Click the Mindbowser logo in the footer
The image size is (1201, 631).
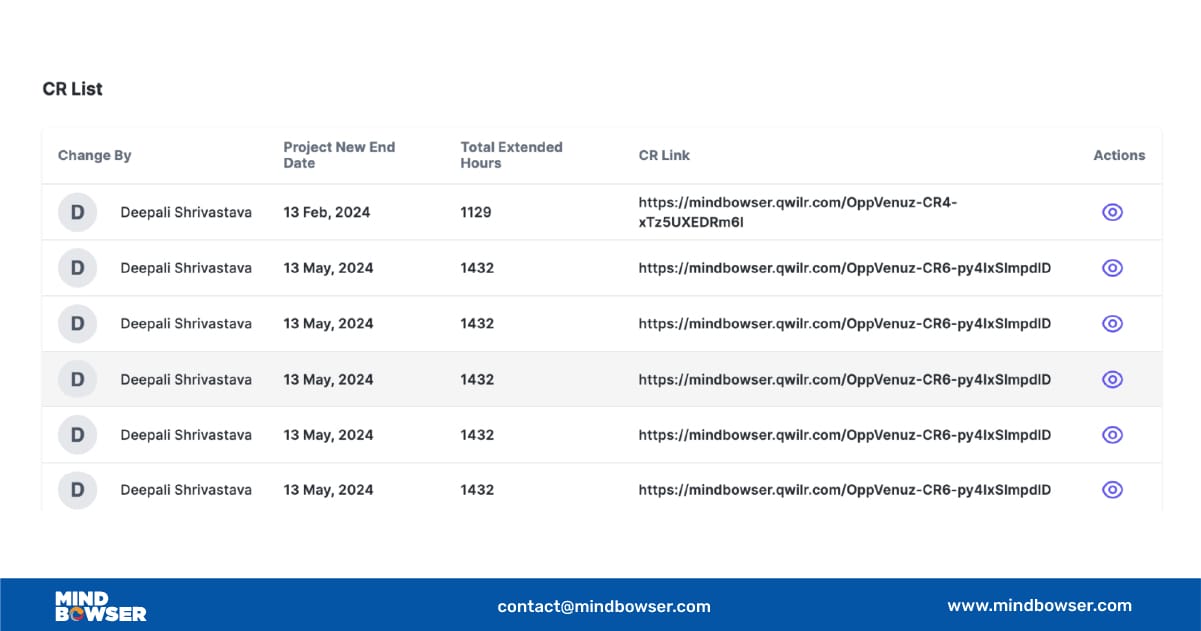click(x=100, y=606)
